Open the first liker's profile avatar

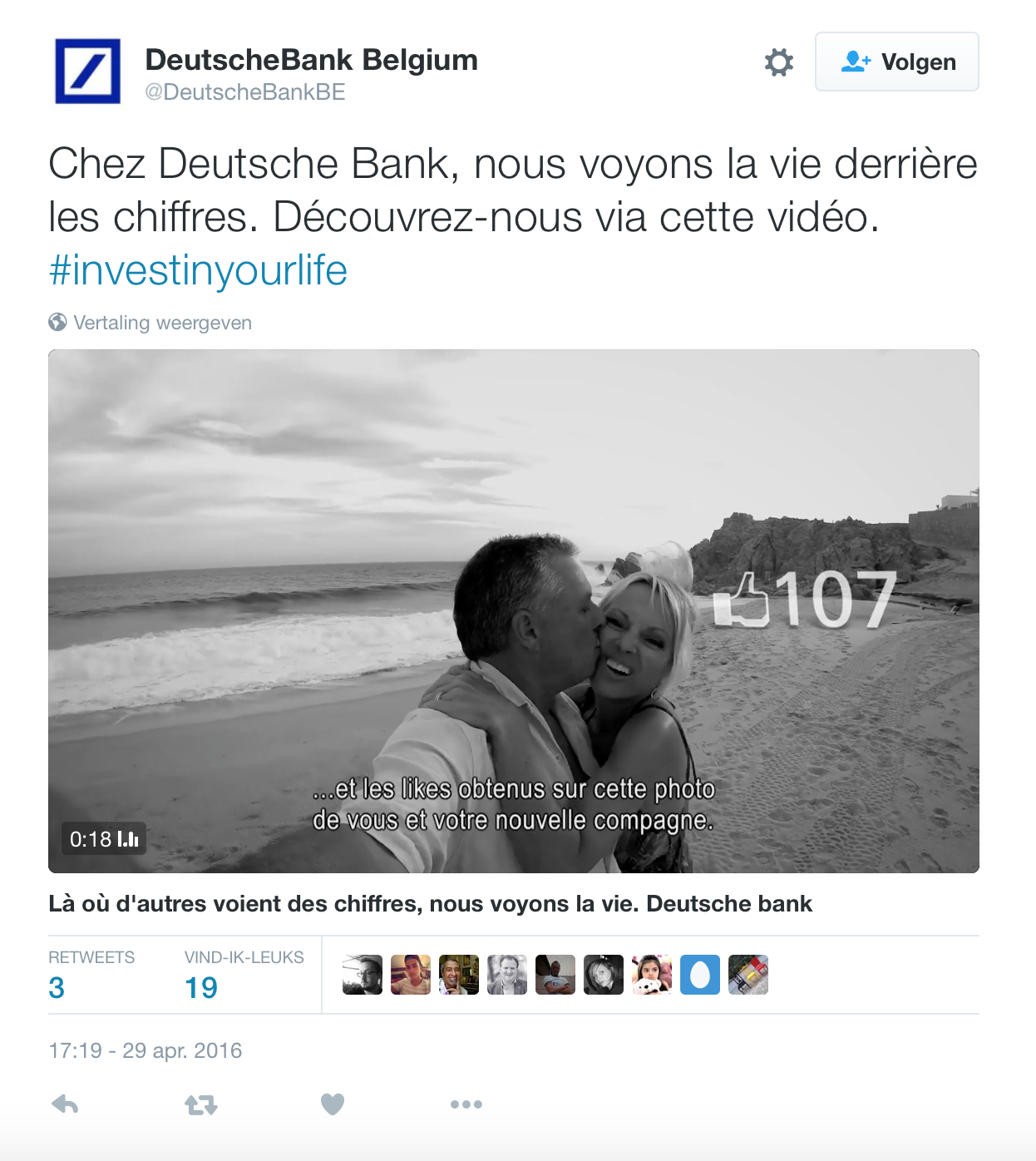363,975
